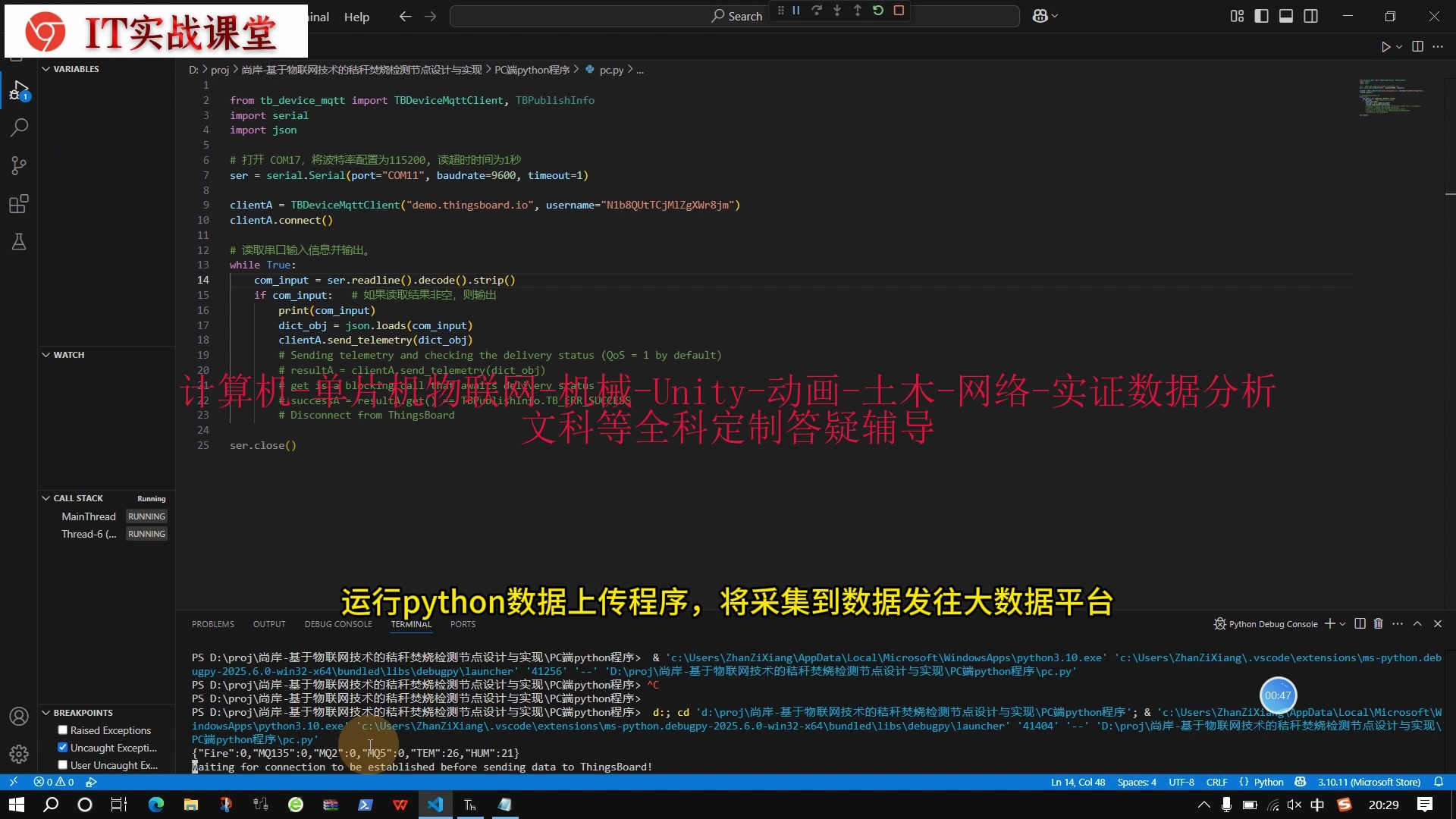Switch to the DEBUG CONSOLE tab
1456x819 pixels.
338,624
